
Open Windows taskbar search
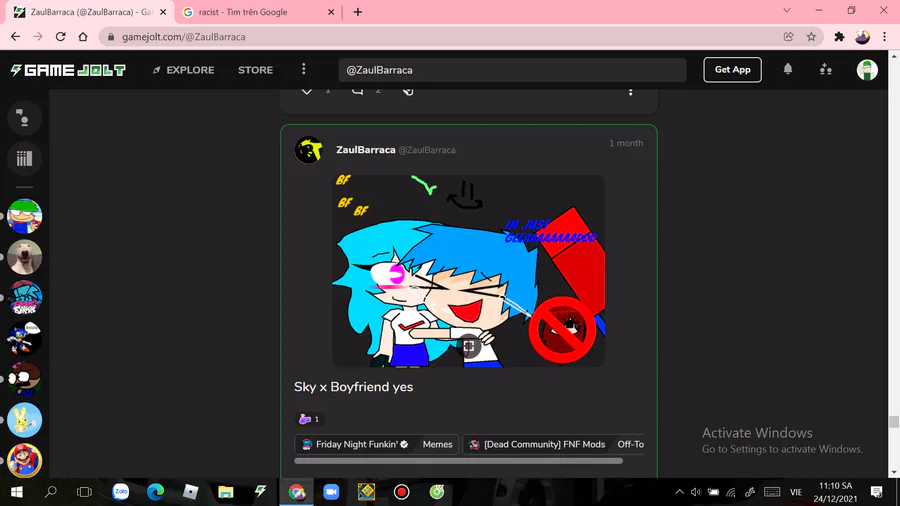click(x=51, y=492)
